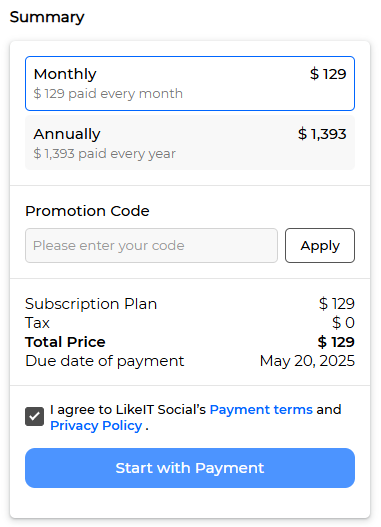Open the Payment terms link

coord(261,409)
